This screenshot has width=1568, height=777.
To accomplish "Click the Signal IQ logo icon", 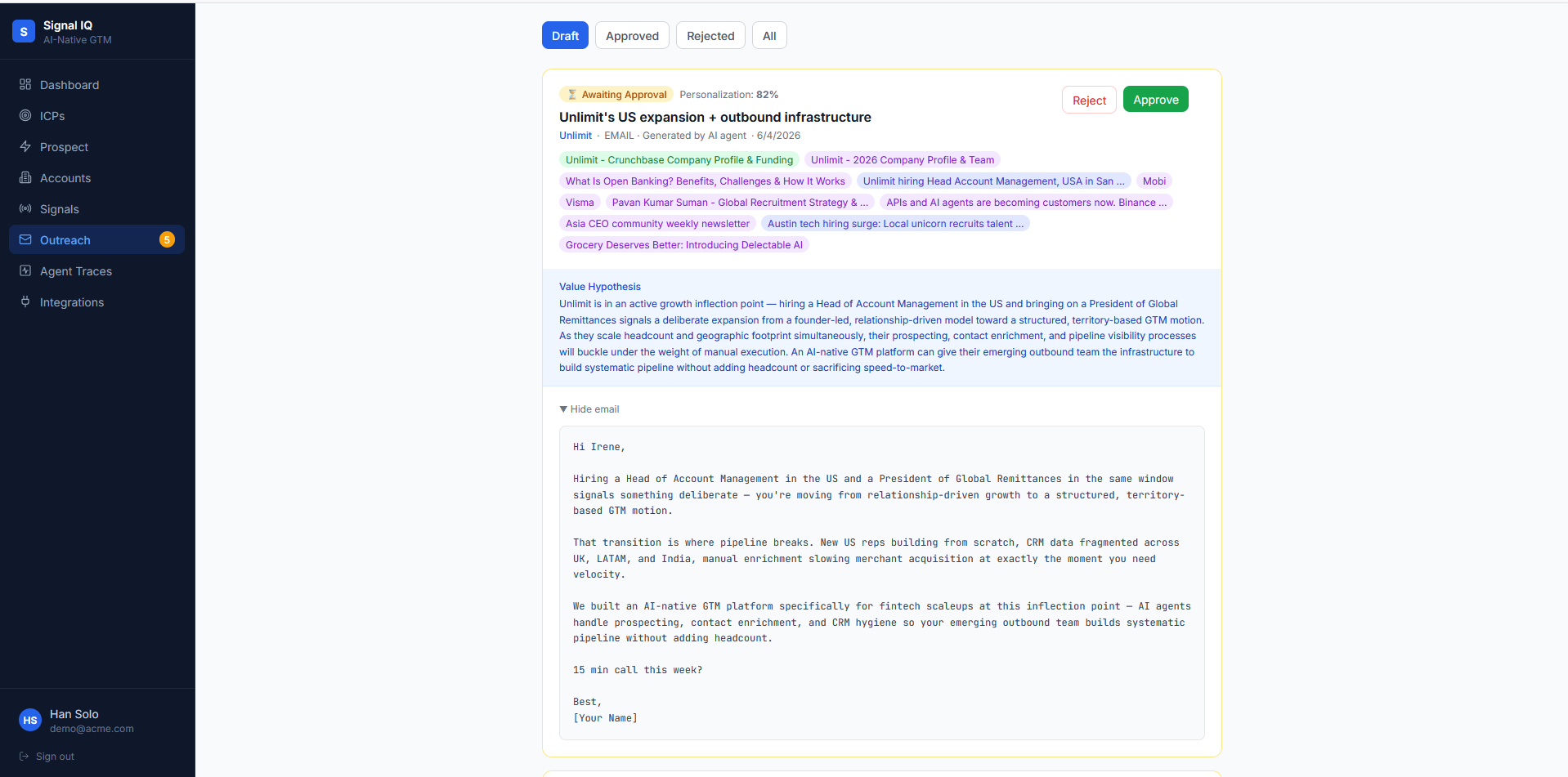I will pos(24,32).
